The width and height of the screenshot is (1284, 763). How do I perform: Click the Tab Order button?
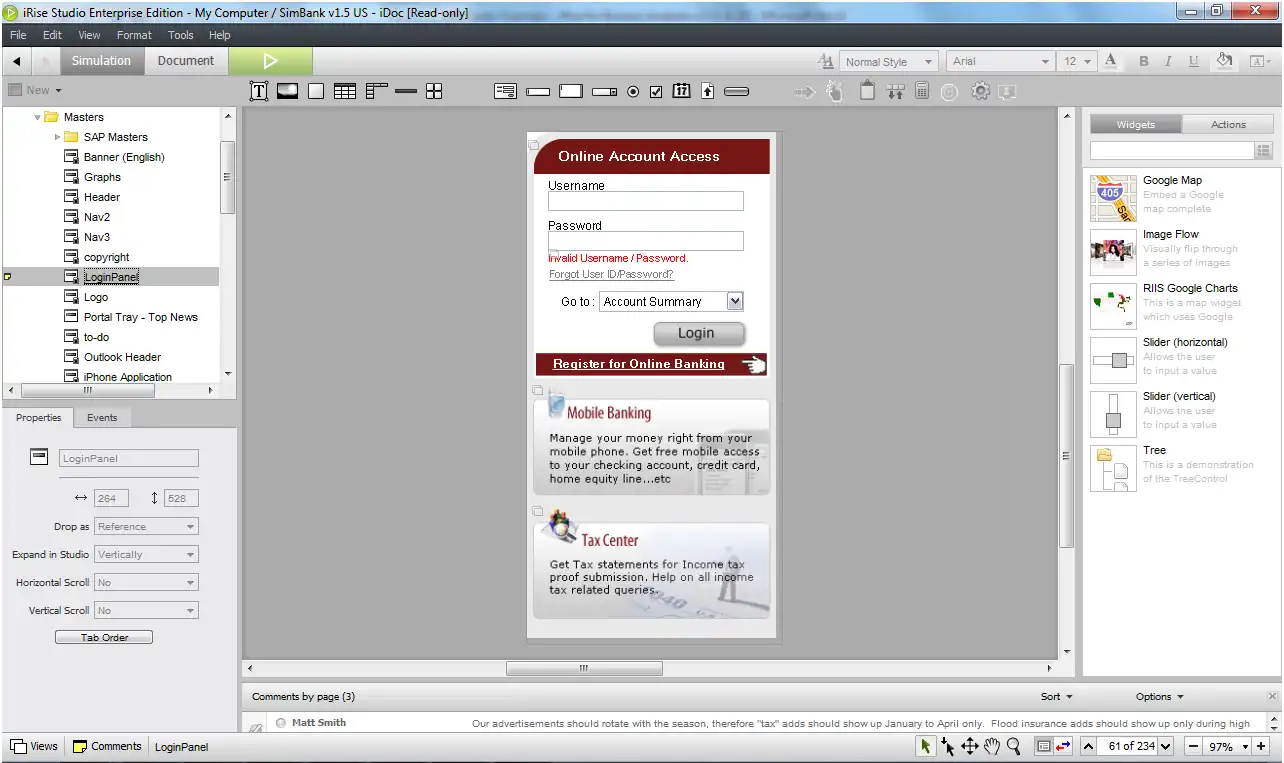click(x=104, y=637)
